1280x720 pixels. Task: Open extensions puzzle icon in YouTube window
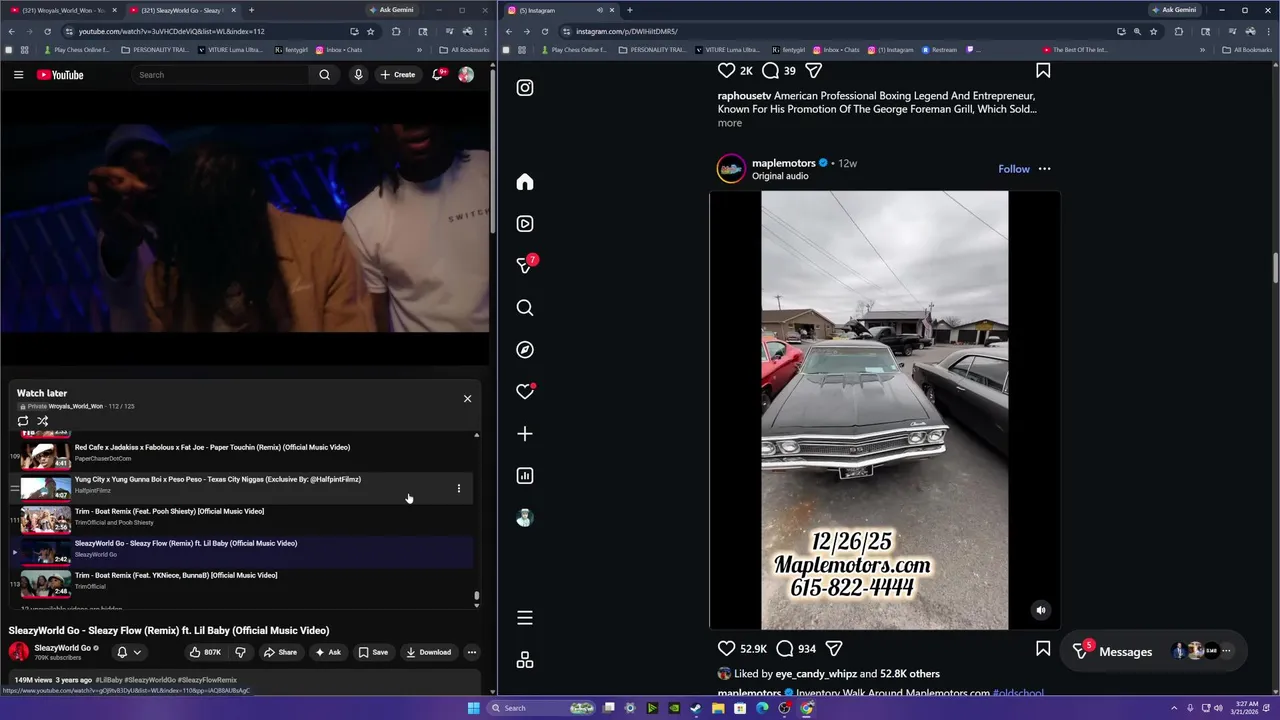396,31
